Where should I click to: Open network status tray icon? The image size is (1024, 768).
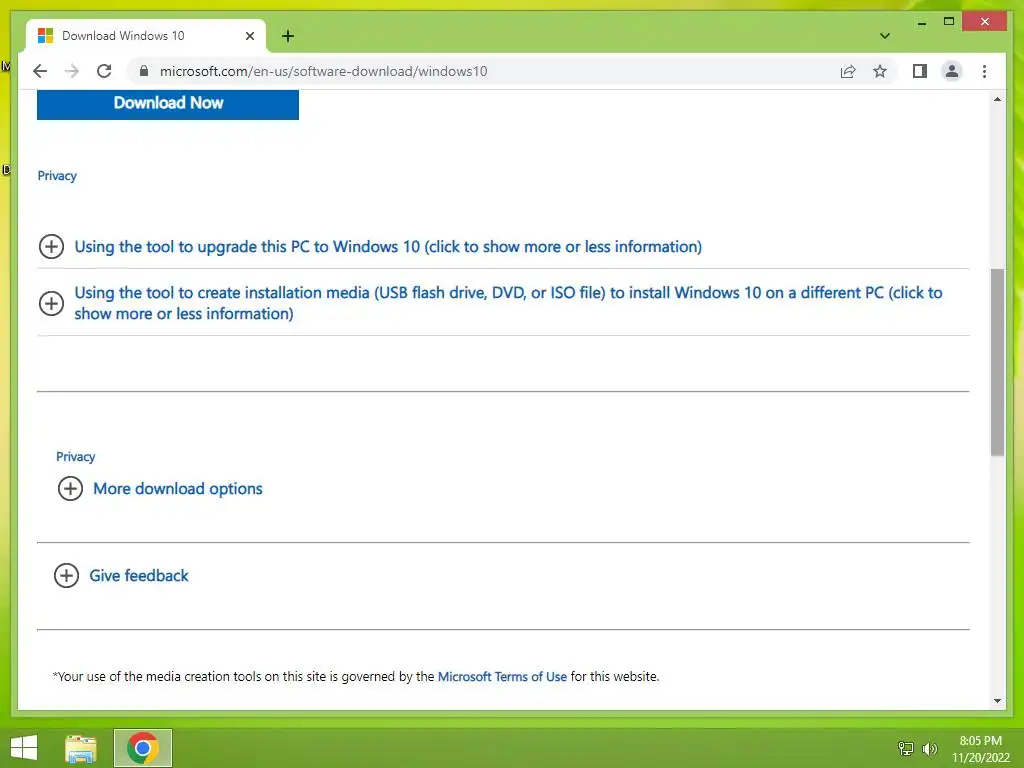click(x=906, y=748)
